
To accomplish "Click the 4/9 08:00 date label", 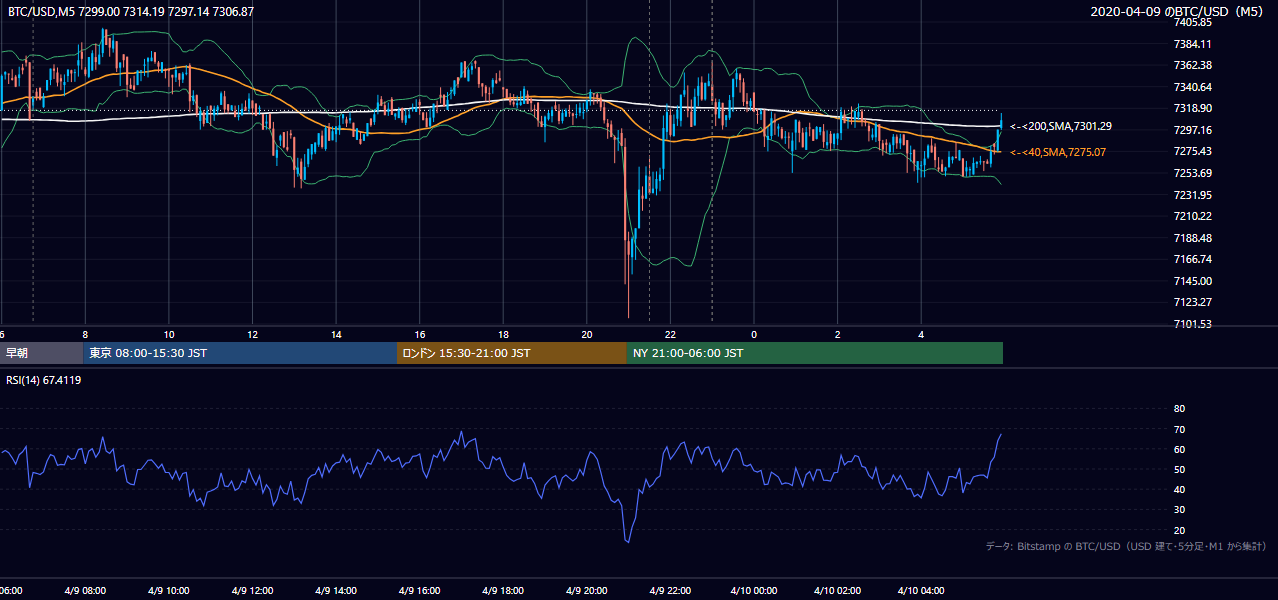I will (86, 591).
